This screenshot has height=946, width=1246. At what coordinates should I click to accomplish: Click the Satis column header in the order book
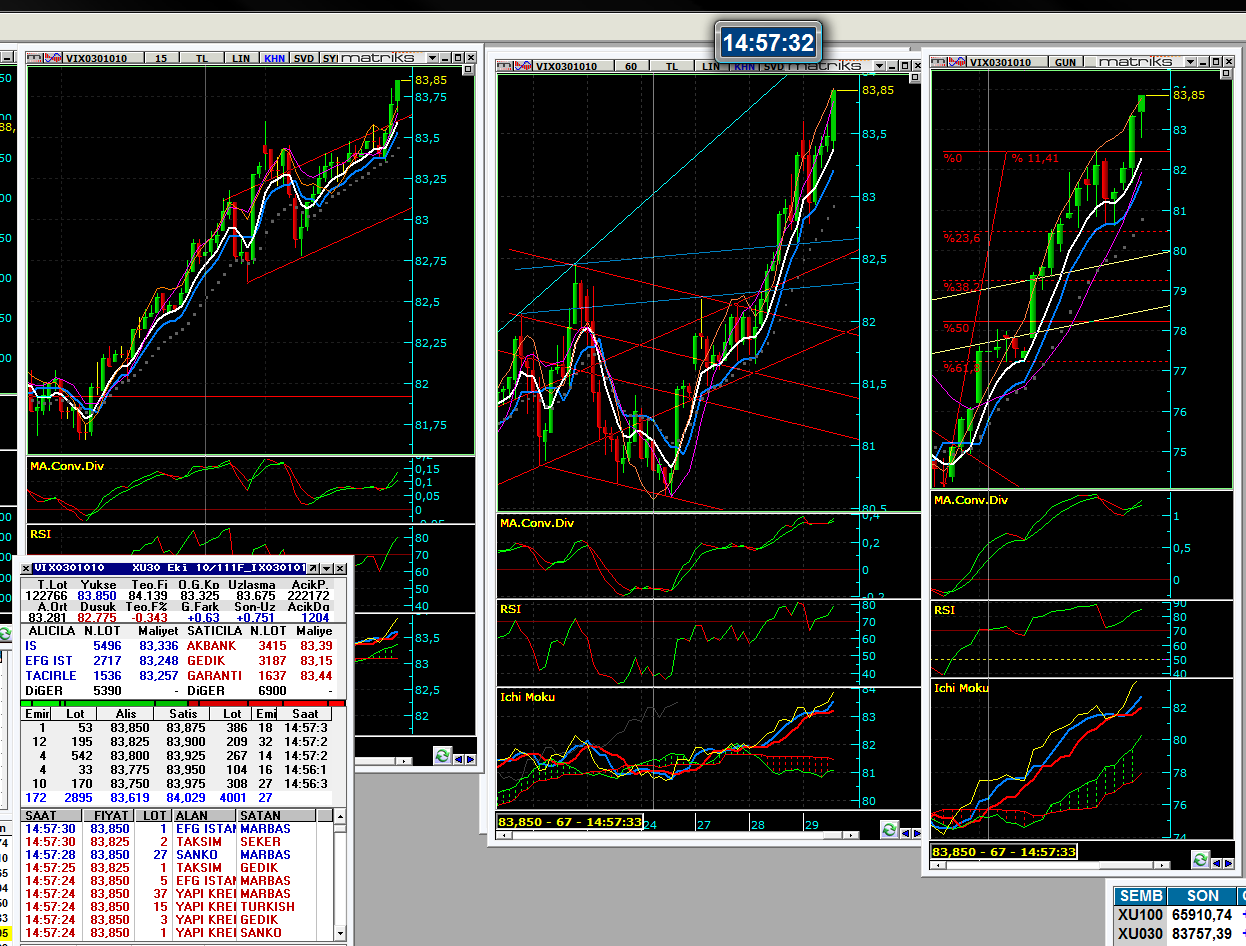click(x=181, y=714)
